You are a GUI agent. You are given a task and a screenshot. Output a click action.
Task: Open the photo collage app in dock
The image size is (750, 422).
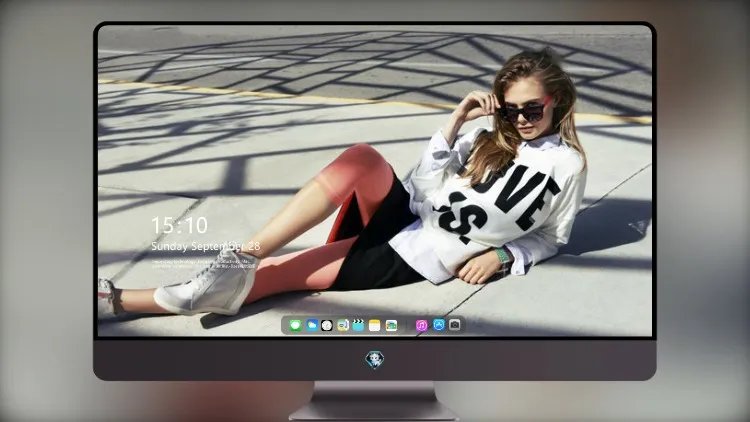click(x=391, y=325)
